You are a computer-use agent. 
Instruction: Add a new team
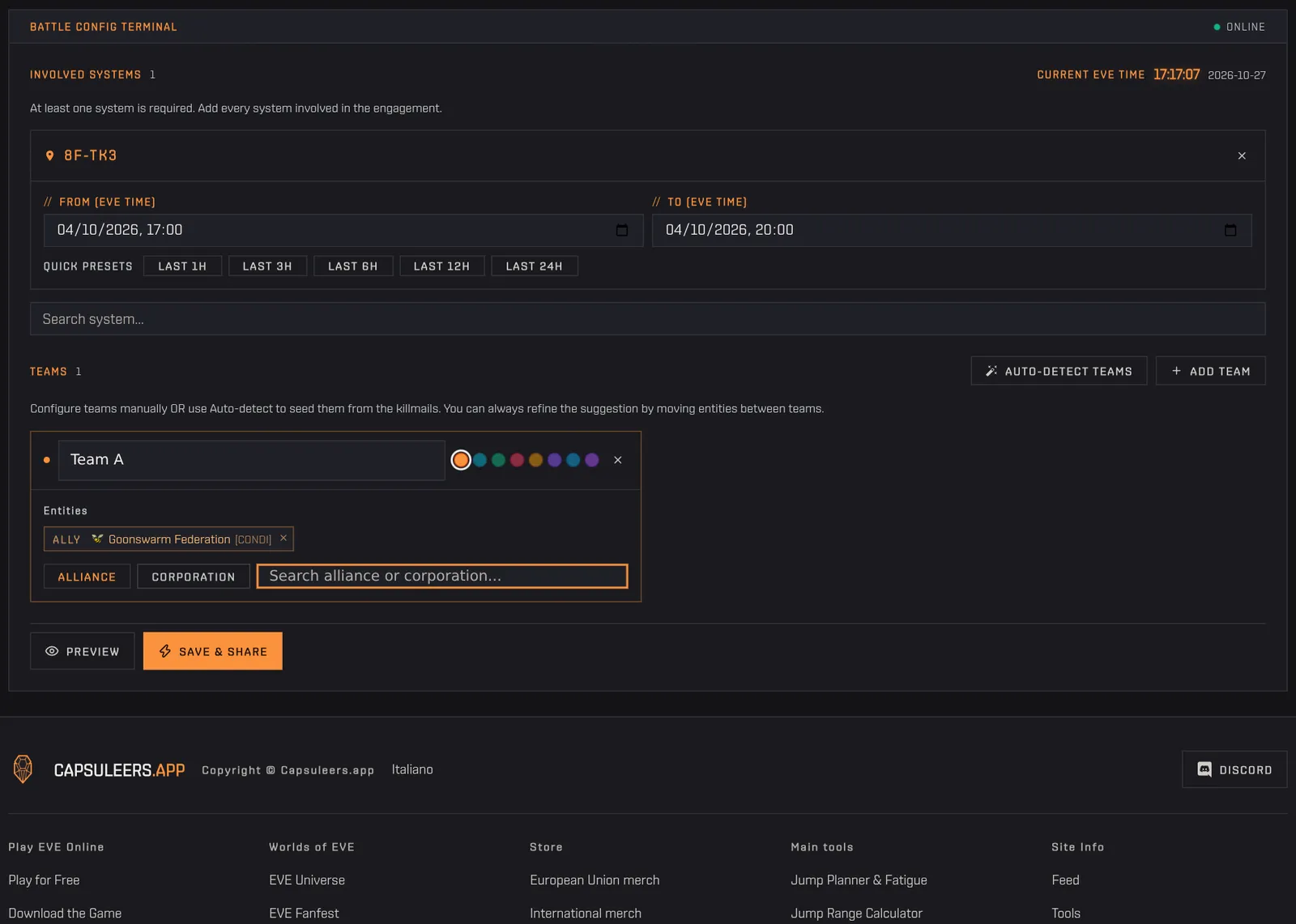[1210, 371]
